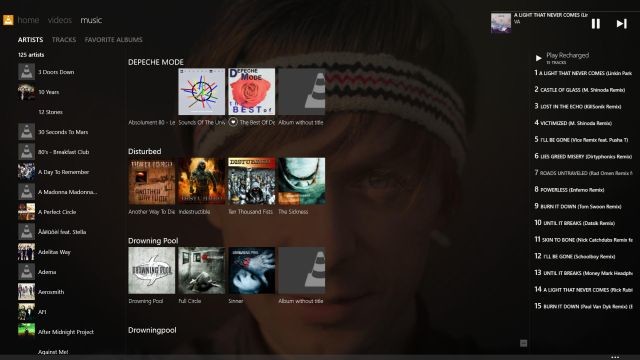
Task: Open the Drowning Pool self-titled album cover
Action: [151, 270]
